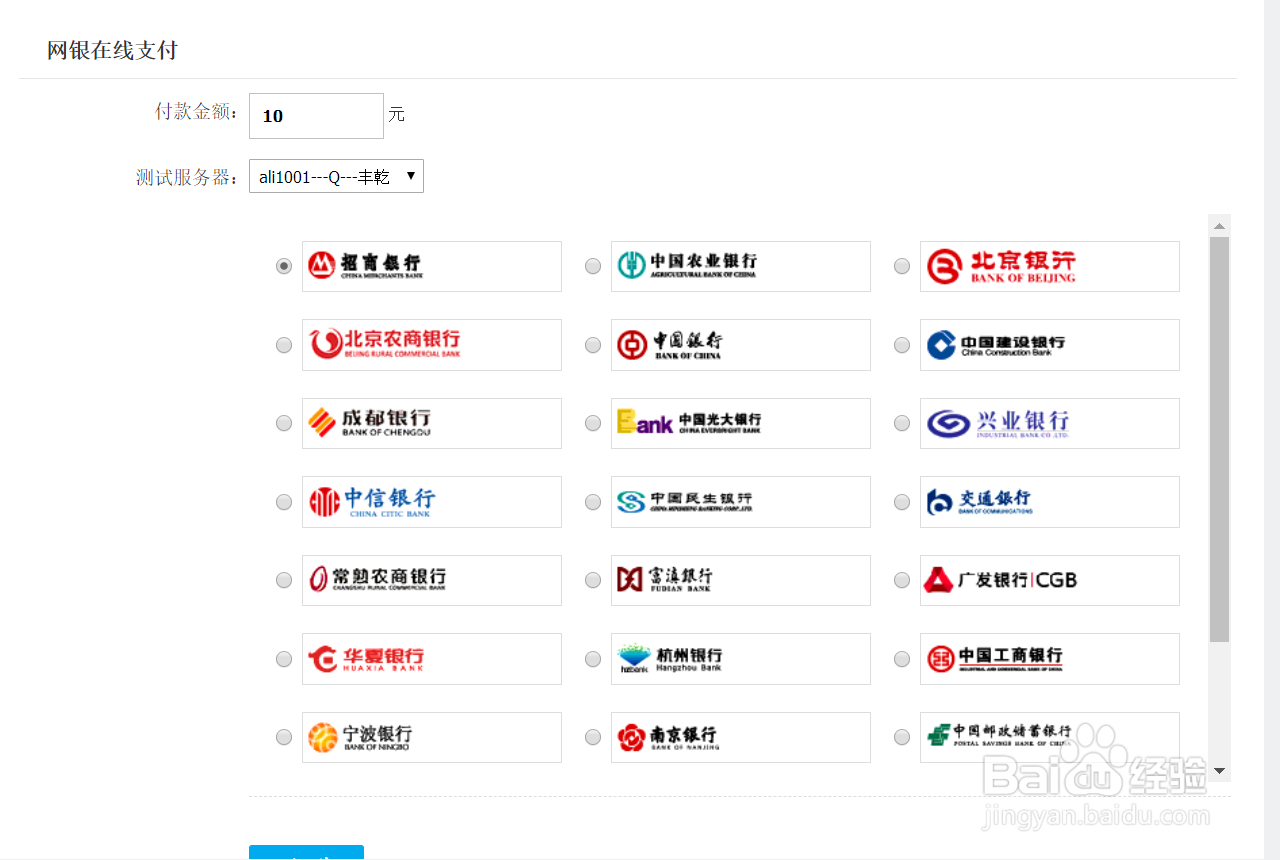Tick the 中国民生银行 radio button
The height and width of the screenshot is (860, 1280).
(593, 502)
